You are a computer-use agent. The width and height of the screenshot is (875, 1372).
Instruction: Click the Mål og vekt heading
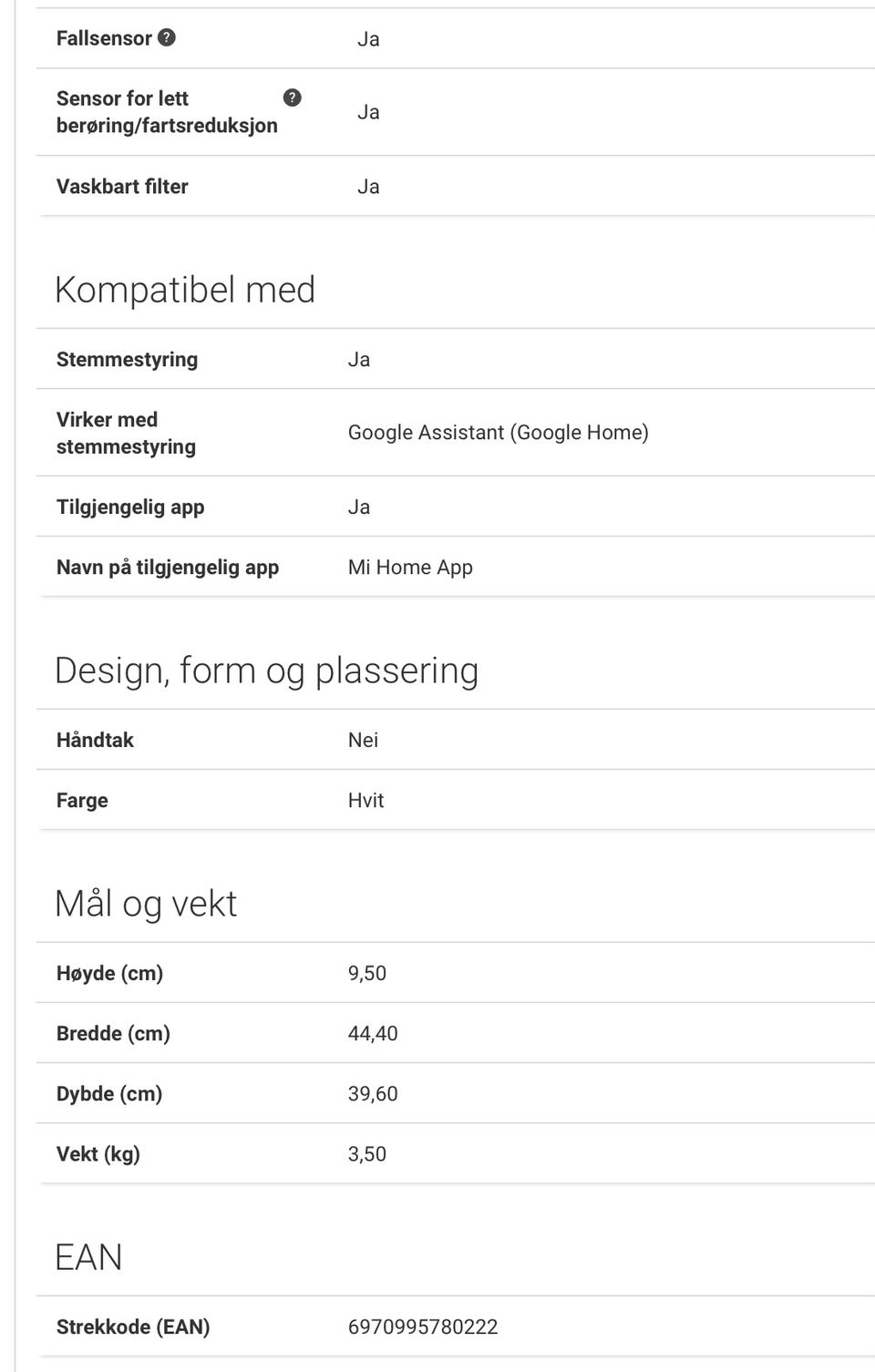(x=146, y=904)
